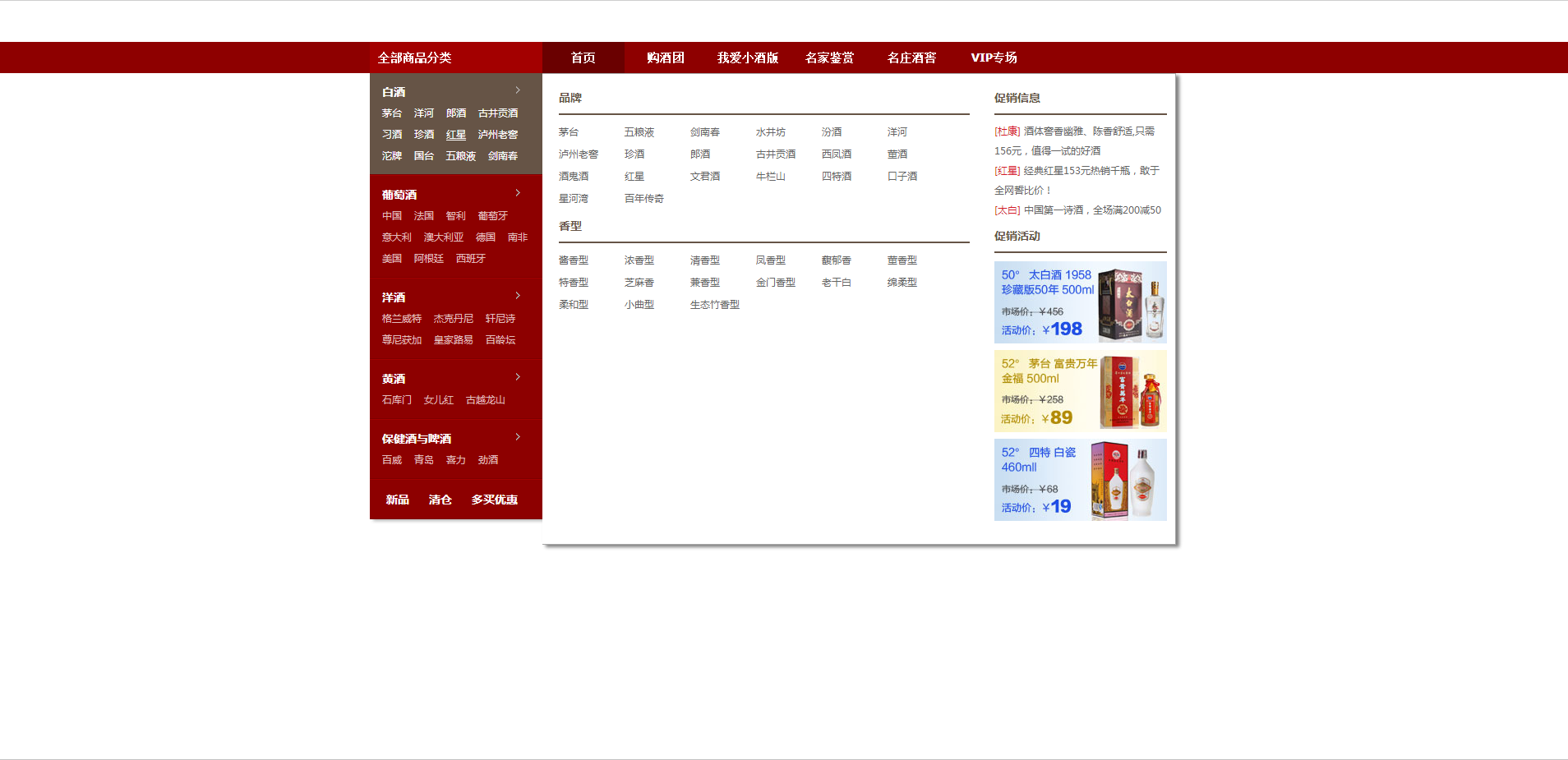Open the 购酒团 nav item

(666, 58)
